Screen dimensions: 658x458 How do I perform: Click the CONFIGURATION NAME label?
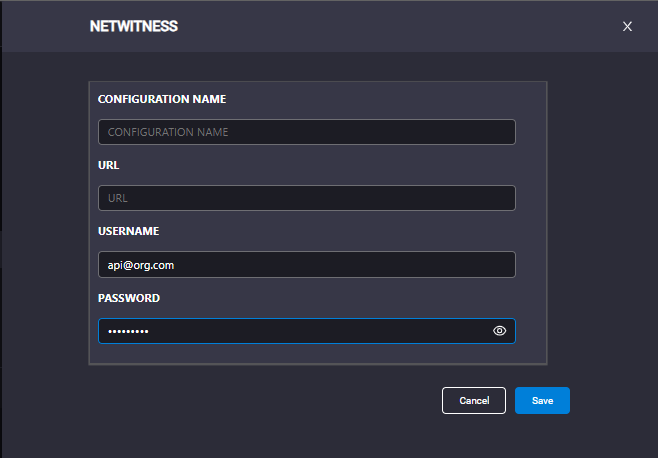tap(162, 99)
